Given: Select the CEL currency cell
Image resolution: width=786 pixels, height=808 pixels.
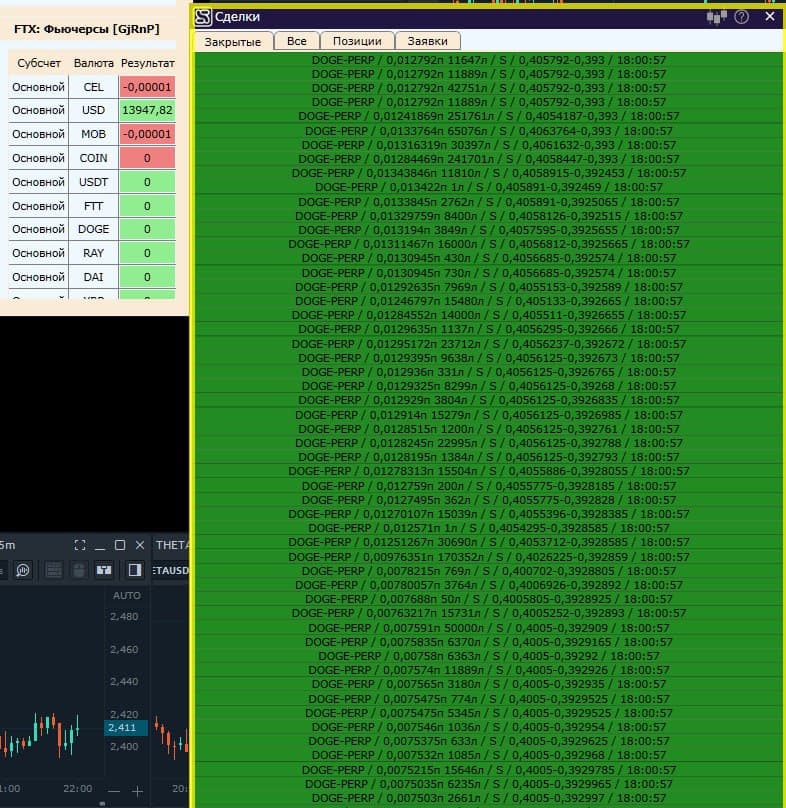Looking at the screenshot, I should (x=93, y=87).
